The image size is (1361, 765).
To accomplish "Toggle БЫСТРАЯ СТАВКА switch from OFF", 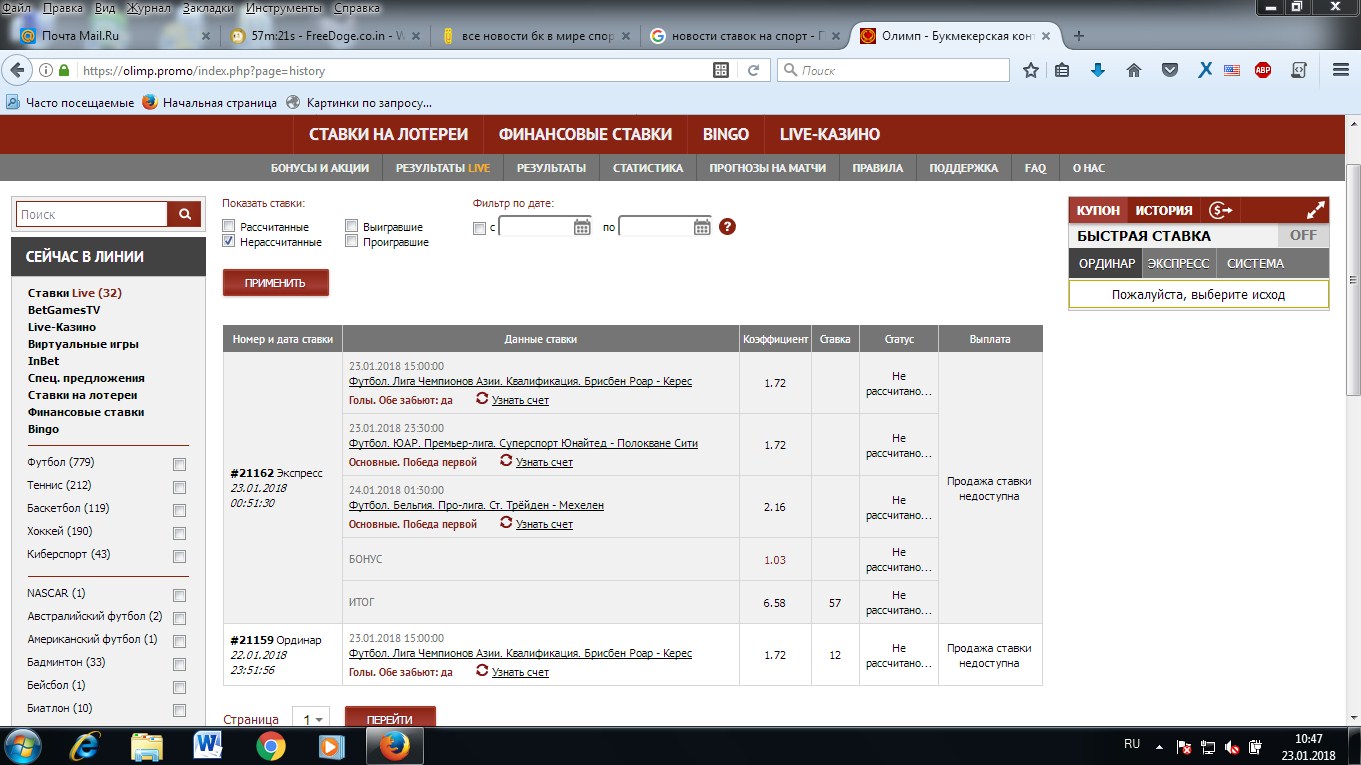I will click(1303, 236).
